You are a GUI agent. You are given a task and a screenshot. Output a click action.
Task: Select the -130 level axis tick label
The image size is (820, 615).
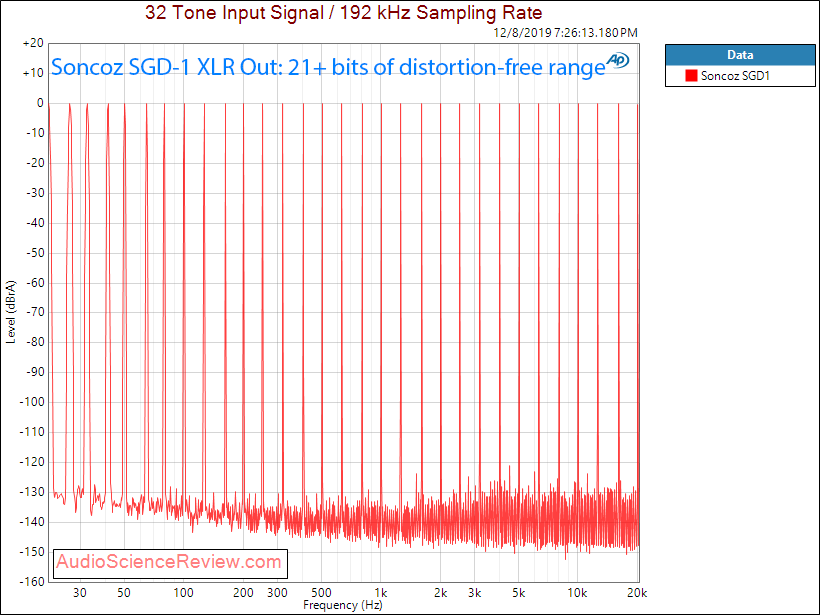point(32,492)
